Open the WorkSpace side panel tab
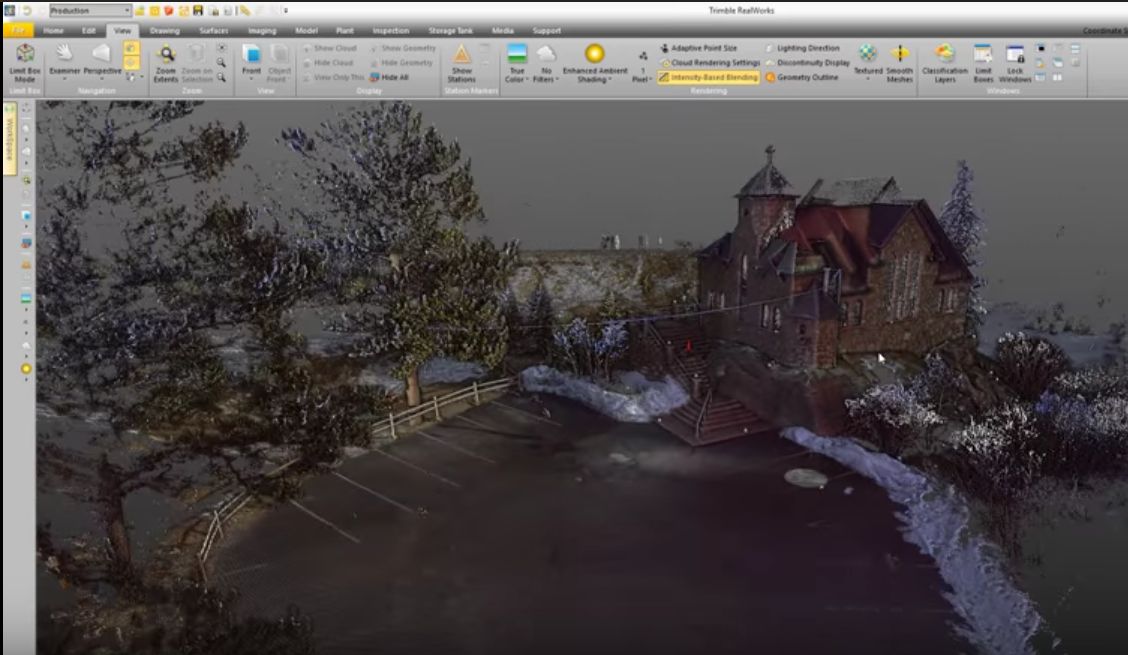1128x655 pixels. [x=10, y=146]
